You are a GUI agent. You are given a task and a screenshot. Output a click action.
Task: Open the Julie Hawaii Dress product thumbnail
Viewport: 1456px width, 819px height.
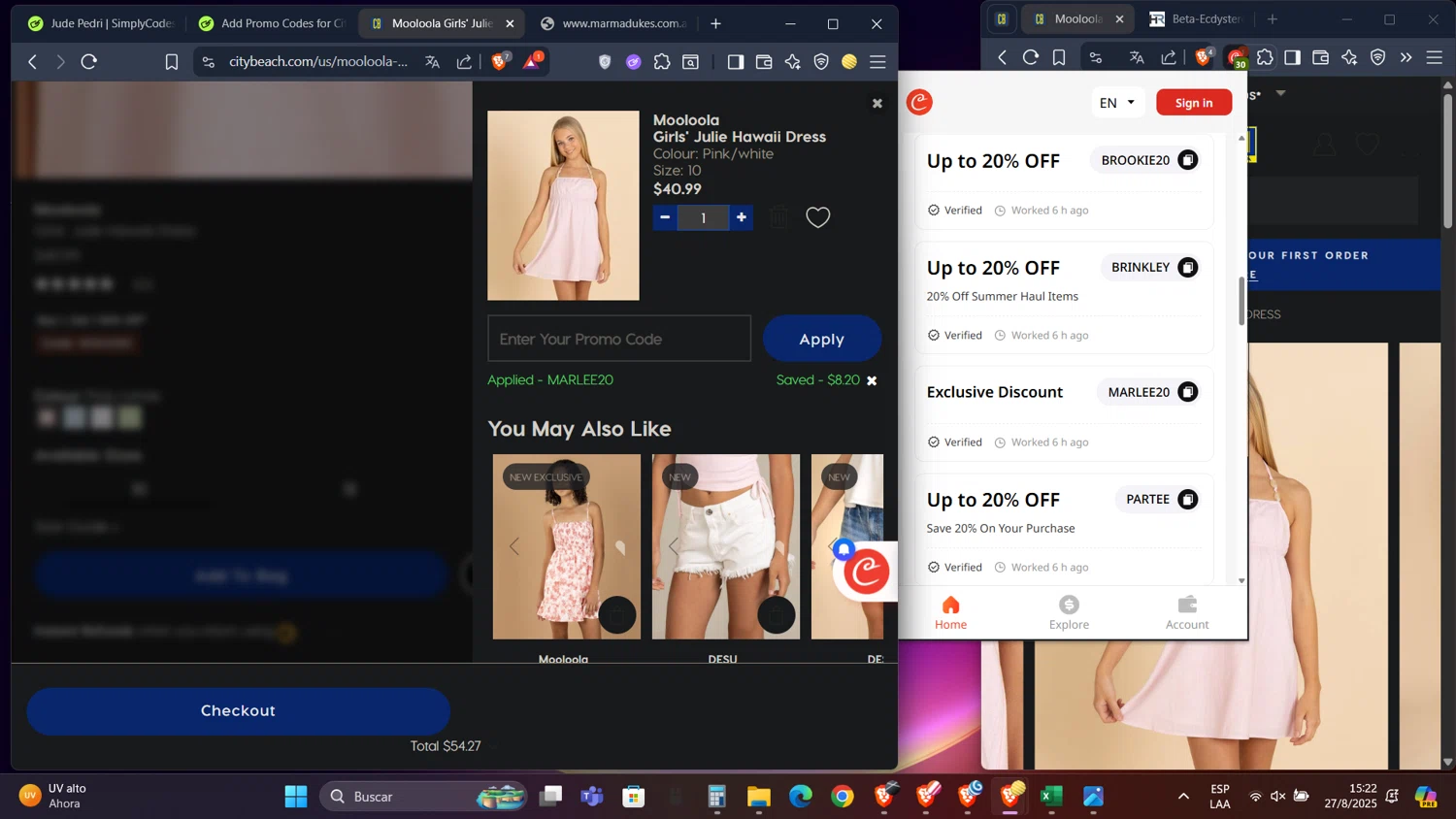tap(563, 205)
